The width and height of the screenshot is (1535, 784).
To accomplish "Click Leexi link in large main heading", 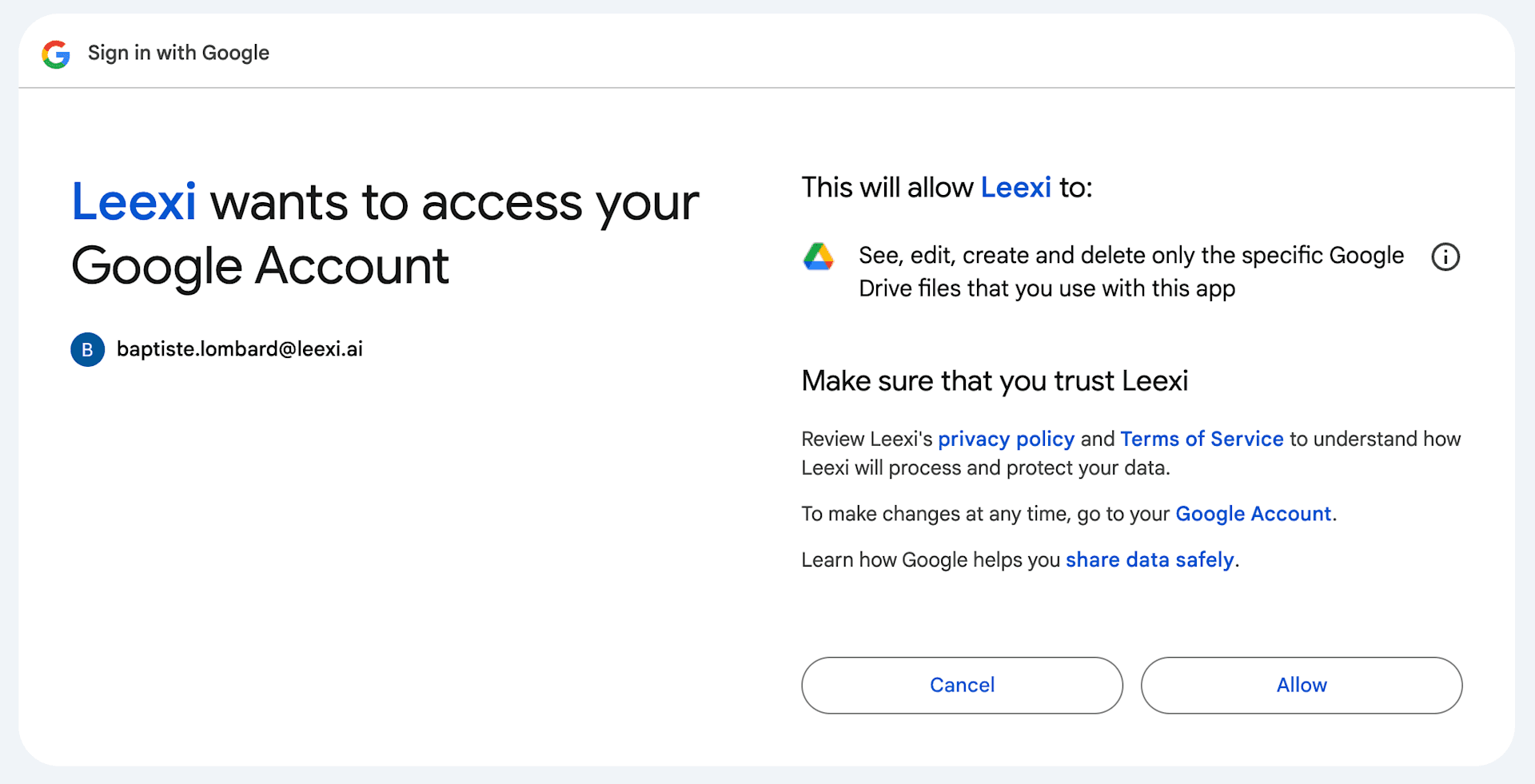I will (x=134, y=201).
